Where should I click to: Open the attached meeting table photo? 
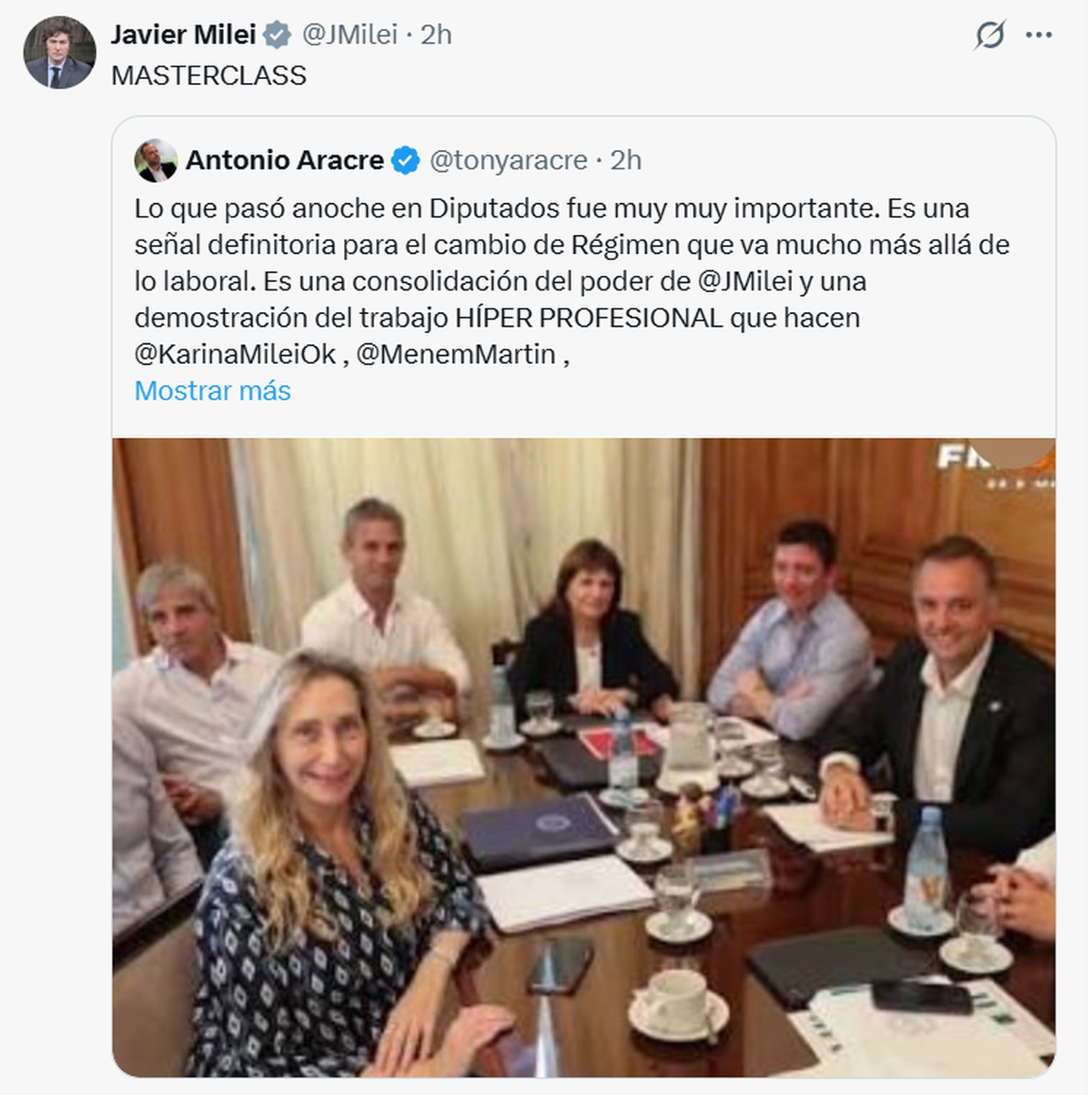click(x=584, y=757)
